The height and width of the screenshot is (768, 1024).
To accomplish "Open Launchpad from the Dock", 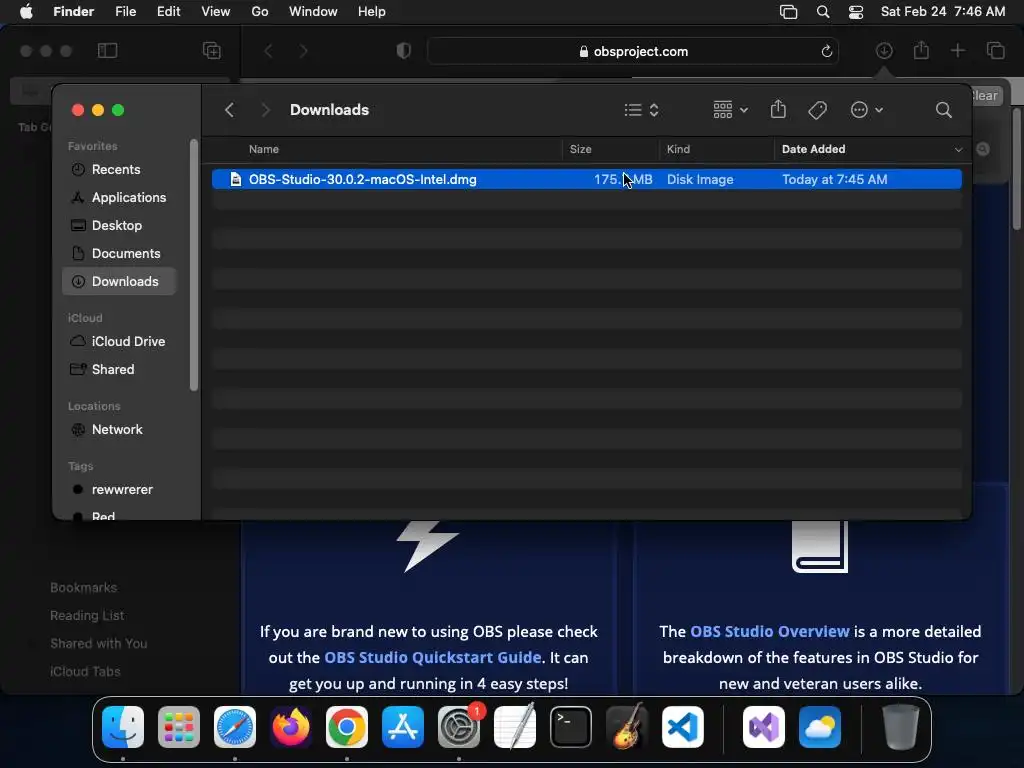I will coord(179,727).
